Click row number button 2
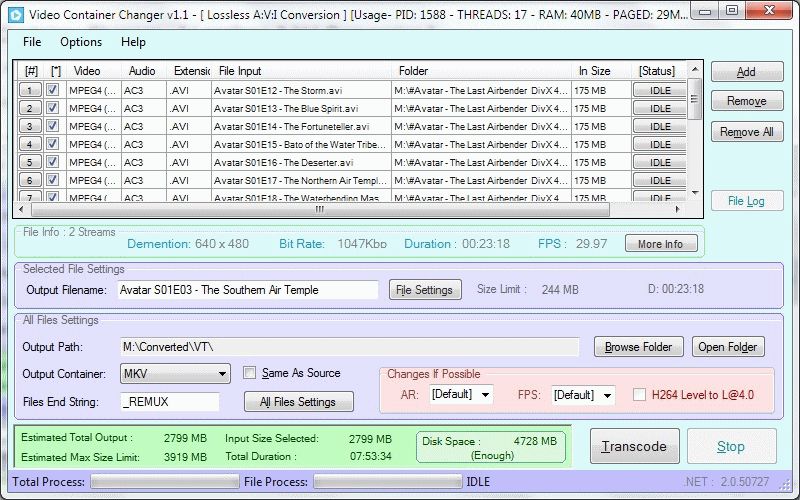800x500 pixels. tap(30, 108)
